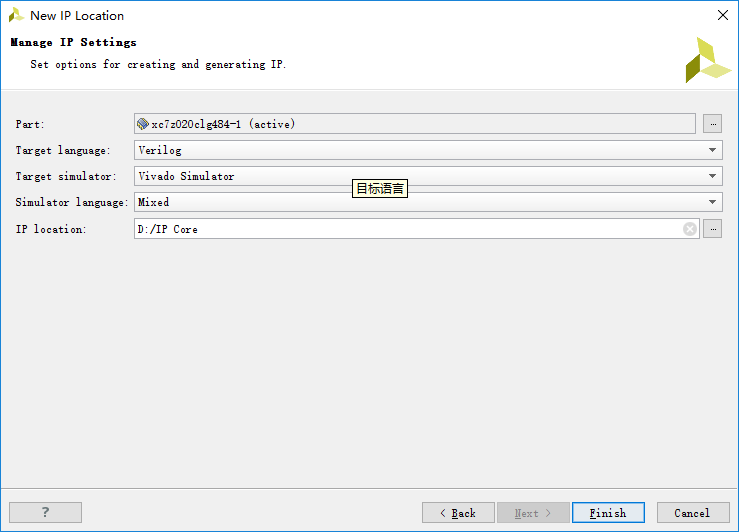The width and height of the screenshot is (739, 532).
Task: Open the Part browse ellipsis button
Action: (x=712, y=124)
